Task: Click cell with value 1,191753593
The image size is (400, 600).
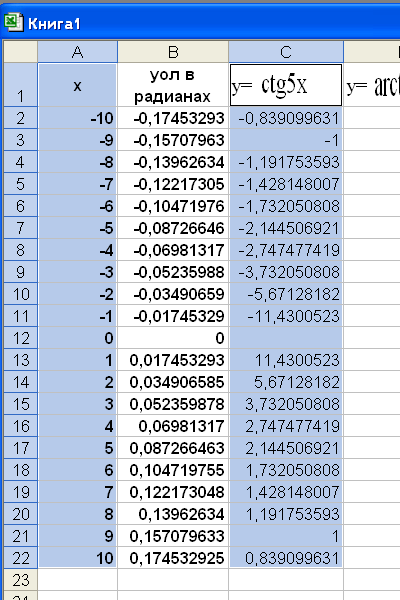Action: coord(286,514)
